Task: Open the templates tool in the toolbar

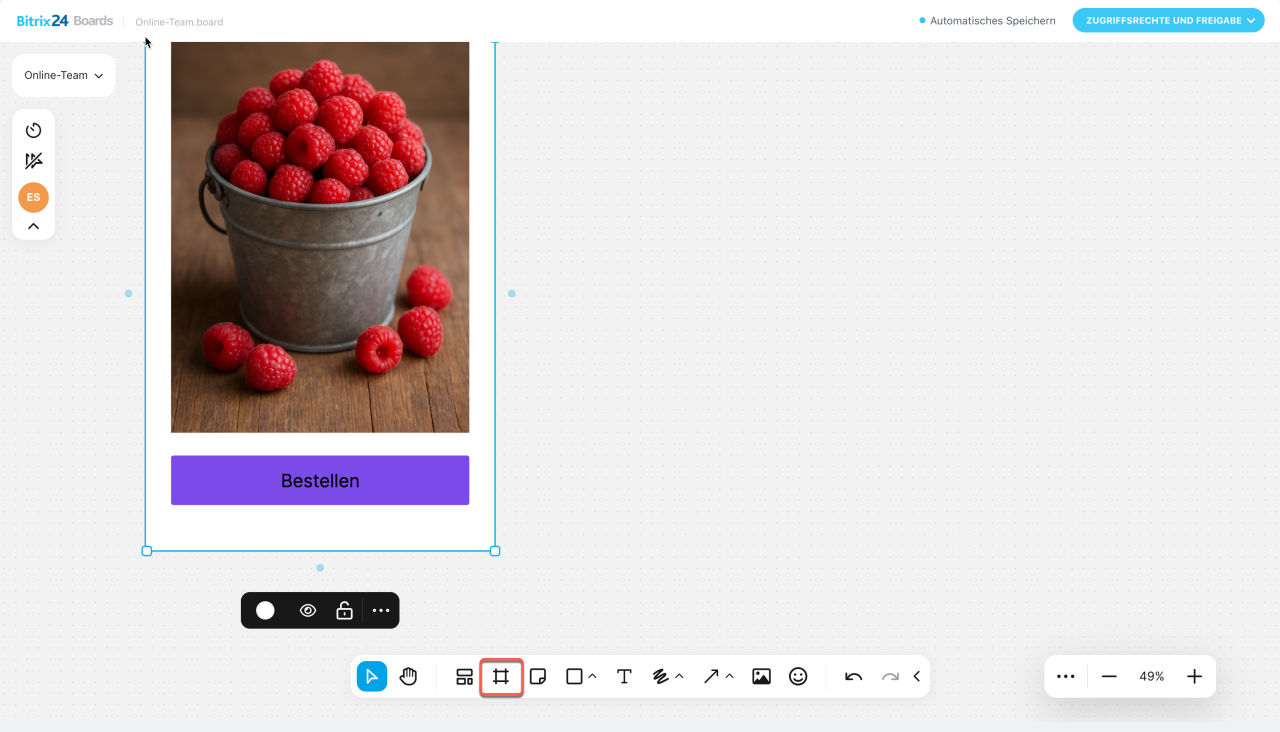Action: (x=464, y=677)
